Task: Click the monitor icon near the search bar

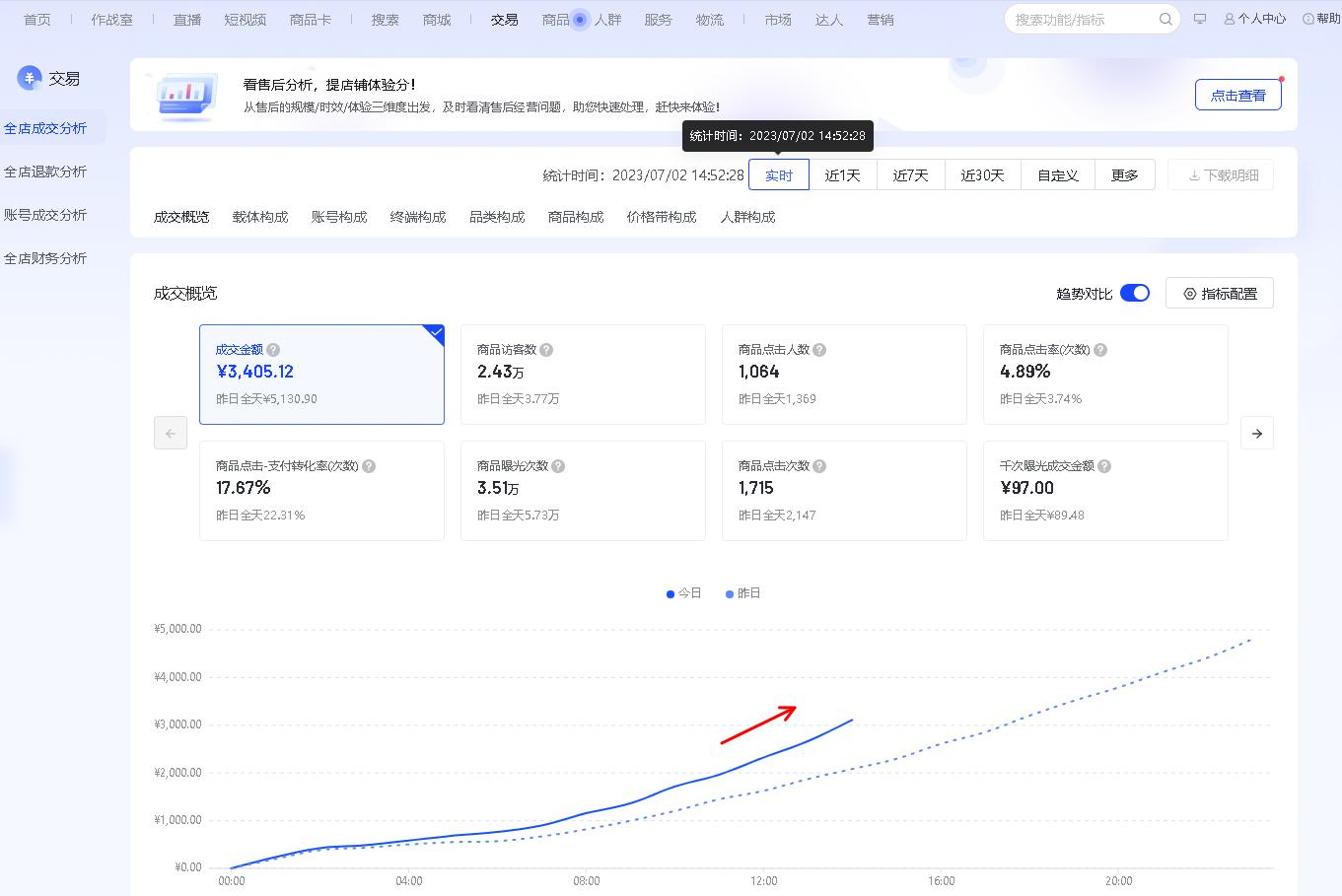Action: point(1199,18)
